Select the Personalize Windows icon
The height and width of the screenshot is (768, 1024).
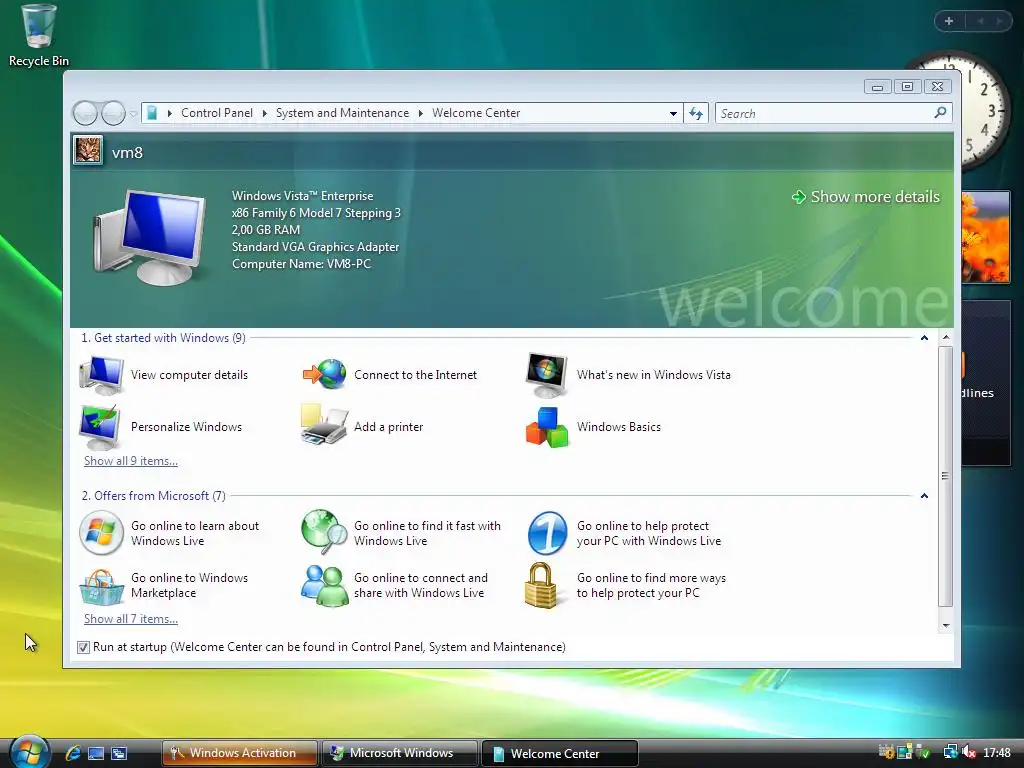(x=100, y=426)
